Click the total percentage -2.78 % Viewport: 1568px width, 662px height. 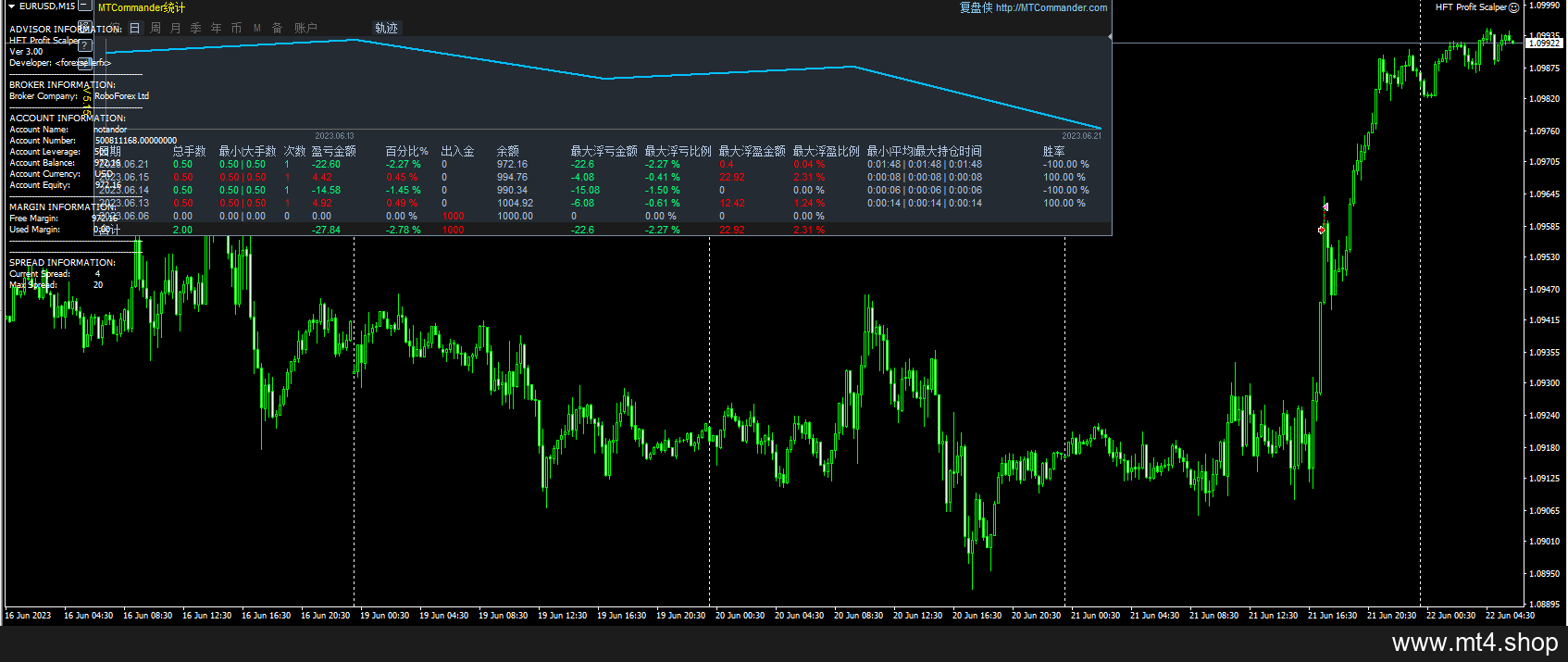coord(403,231)
